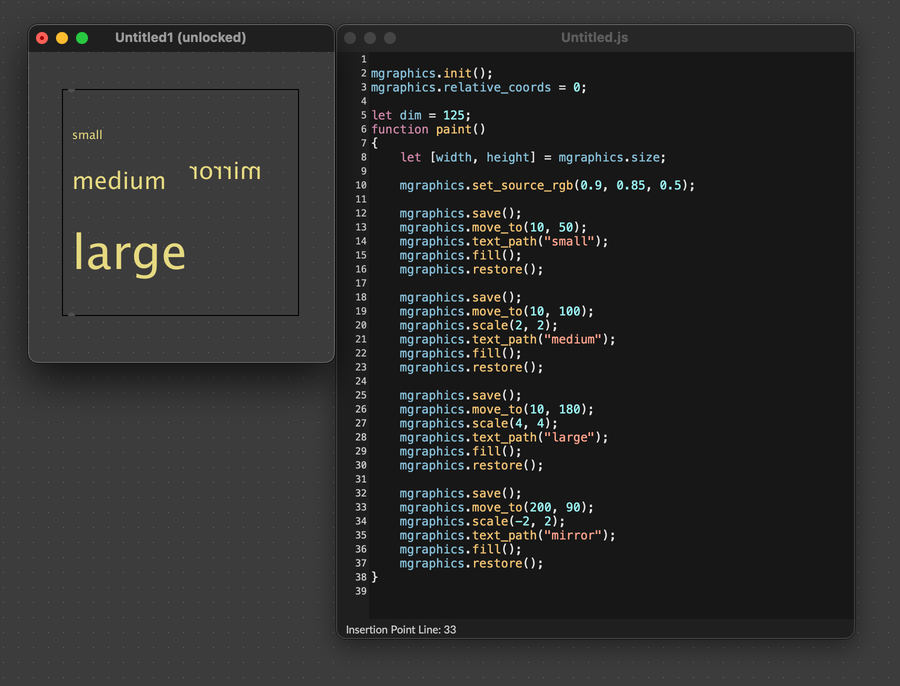Click the mirrored "mirror" text in the patcher
The height and width of the screenshot is (686, 900).
[224, 171]
